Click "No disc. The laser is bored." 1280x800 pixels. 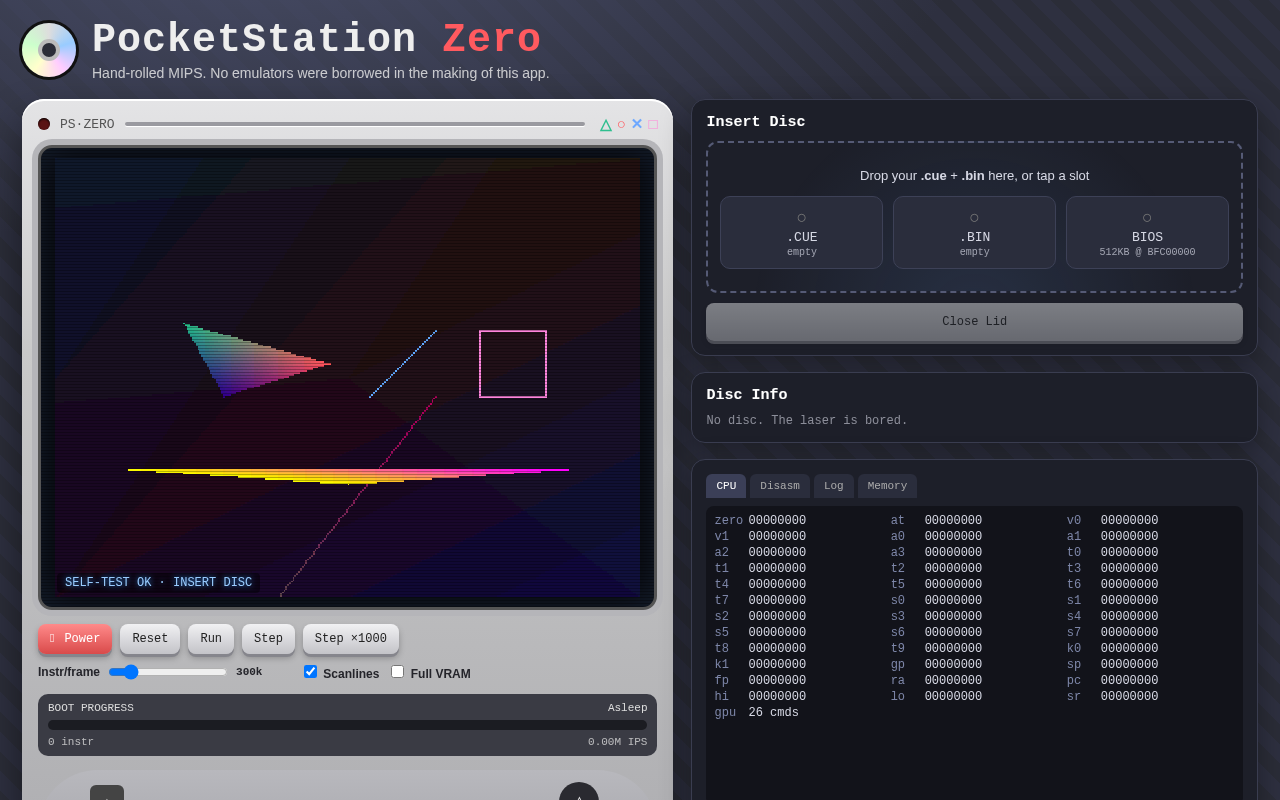pyautogui.click(x=807, y=421)
